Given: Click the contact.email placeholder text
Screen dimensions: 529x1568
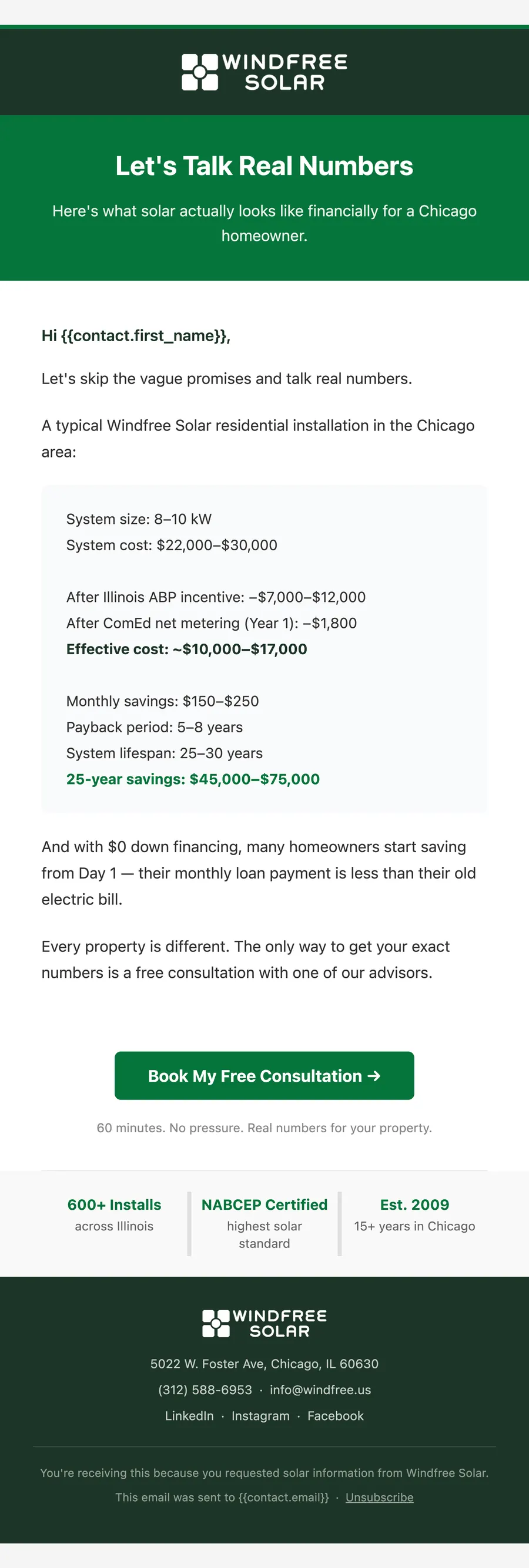Looking at the screenshot, I should pyautogui.click(x=283, y=1498).
